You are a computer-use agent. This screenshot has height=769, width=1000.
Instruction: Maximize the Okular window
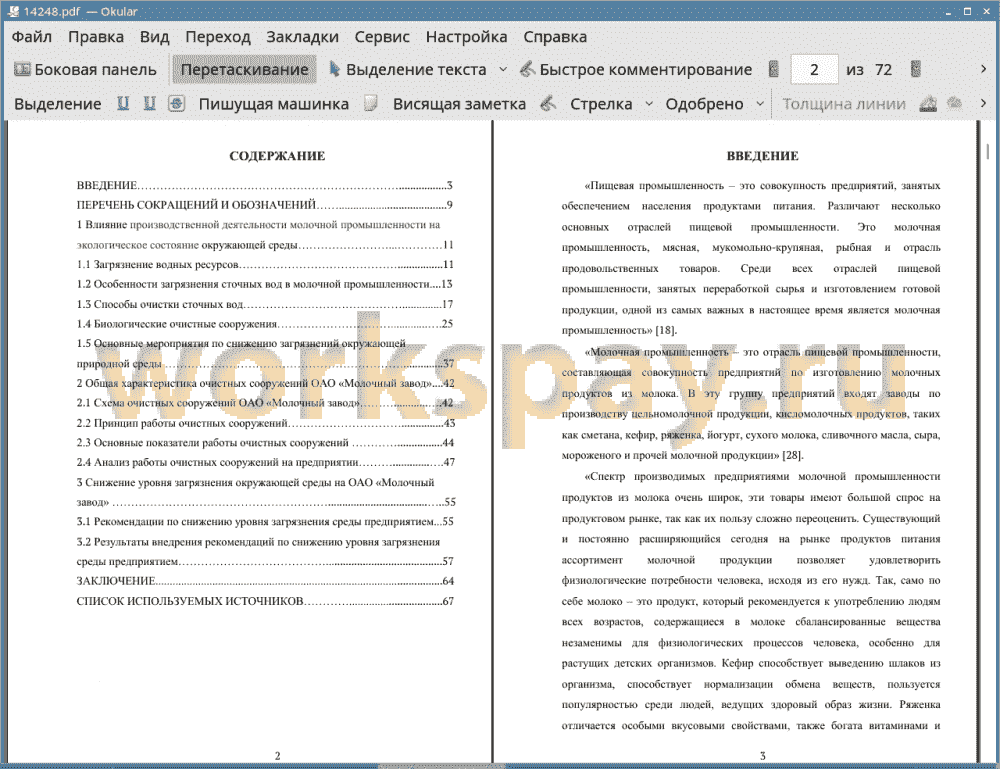[967, 11]
